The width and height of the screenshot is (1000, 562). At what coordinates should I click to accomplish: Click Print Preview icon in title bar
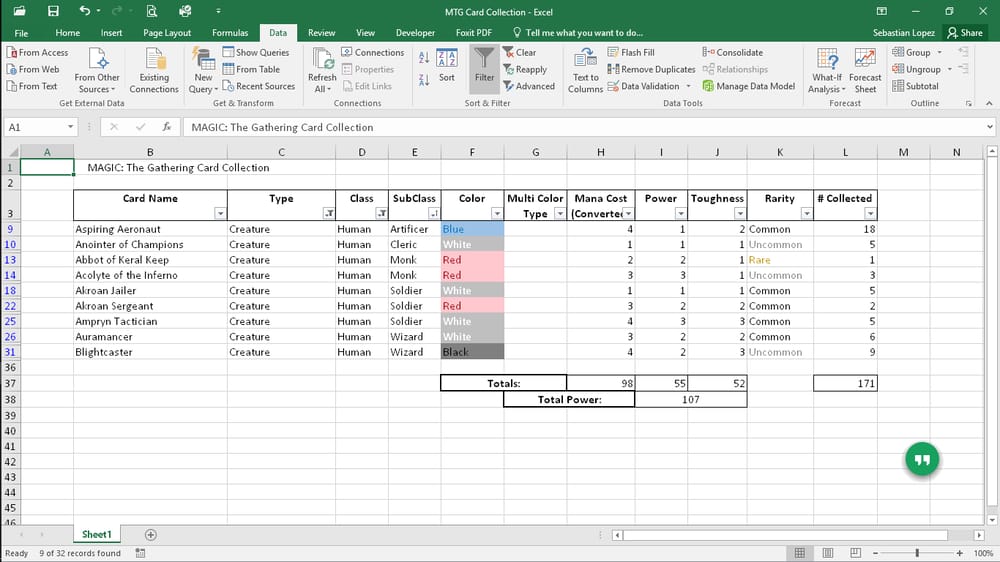point(152,11)
